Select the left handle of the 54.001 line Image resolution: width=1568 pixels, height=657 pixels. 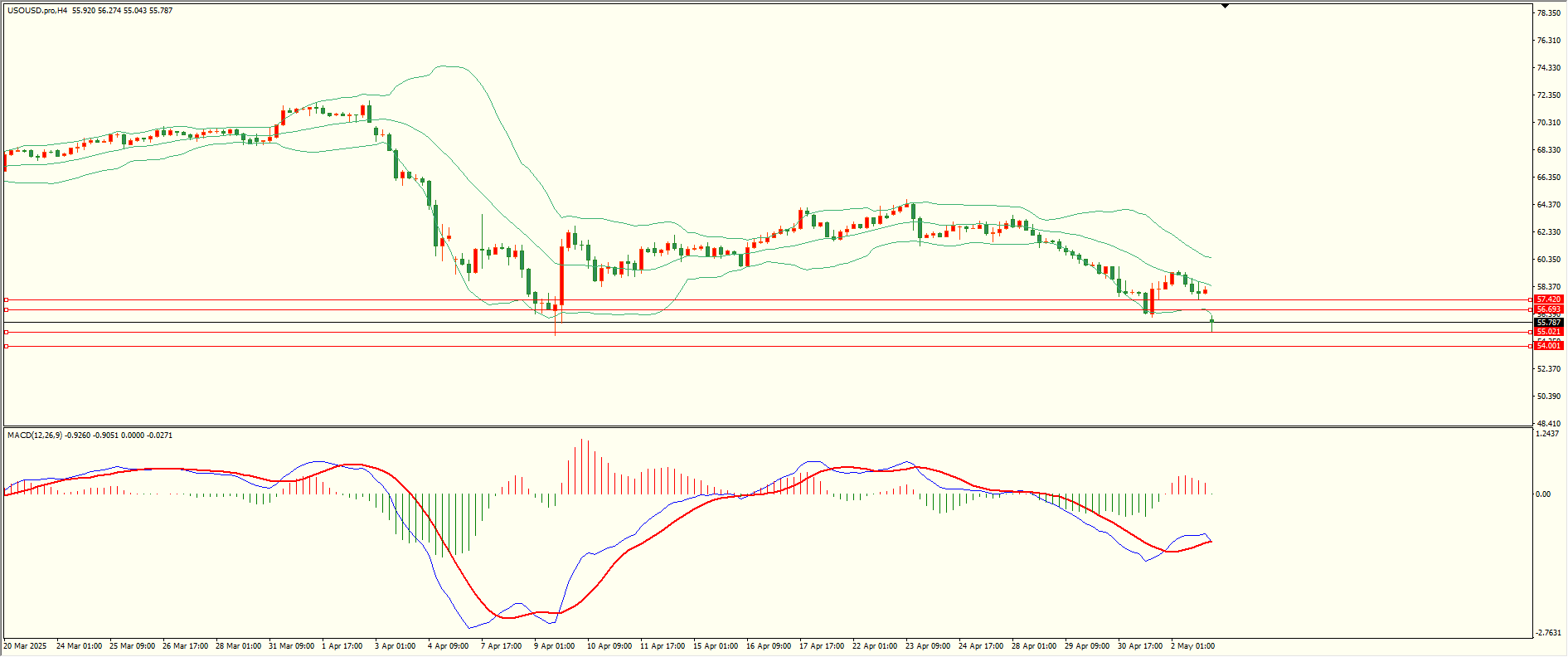[7, 346]
